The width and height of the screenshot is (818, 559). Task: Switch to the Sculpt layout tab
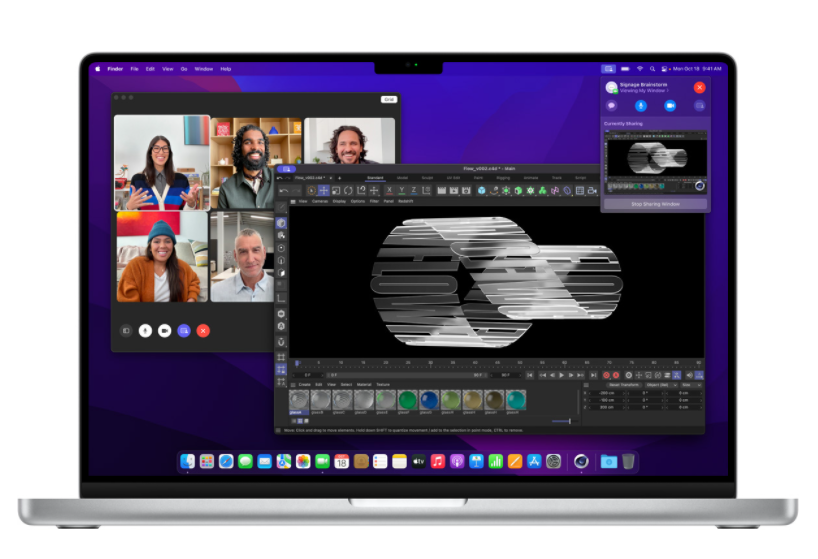(x=427, y=178)
